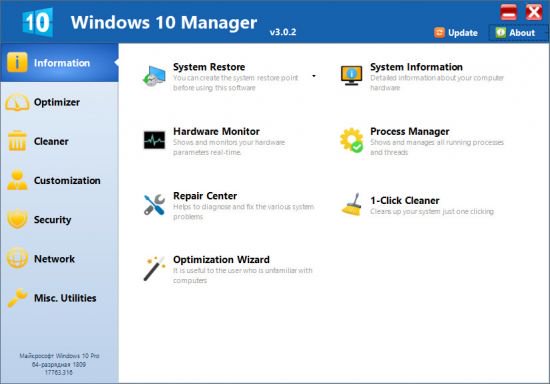Image resolution: width=550 pixels, height=384 pixels.
Task: Click the Information sidebar icon
Action: coord(17,62)
